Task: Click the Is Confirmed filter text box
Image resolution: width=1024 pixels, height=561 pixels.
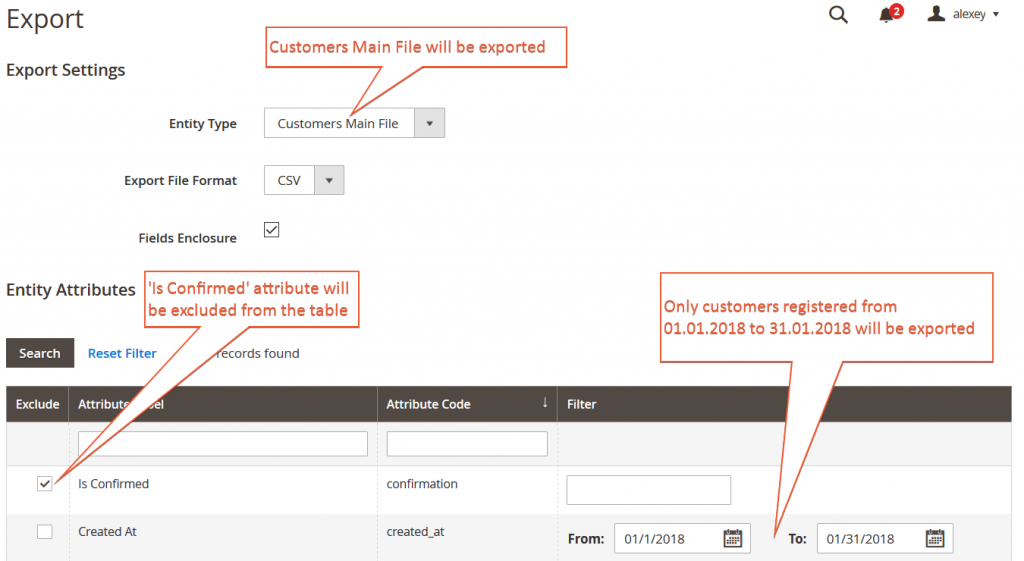Action: click(x=648, y=490)
